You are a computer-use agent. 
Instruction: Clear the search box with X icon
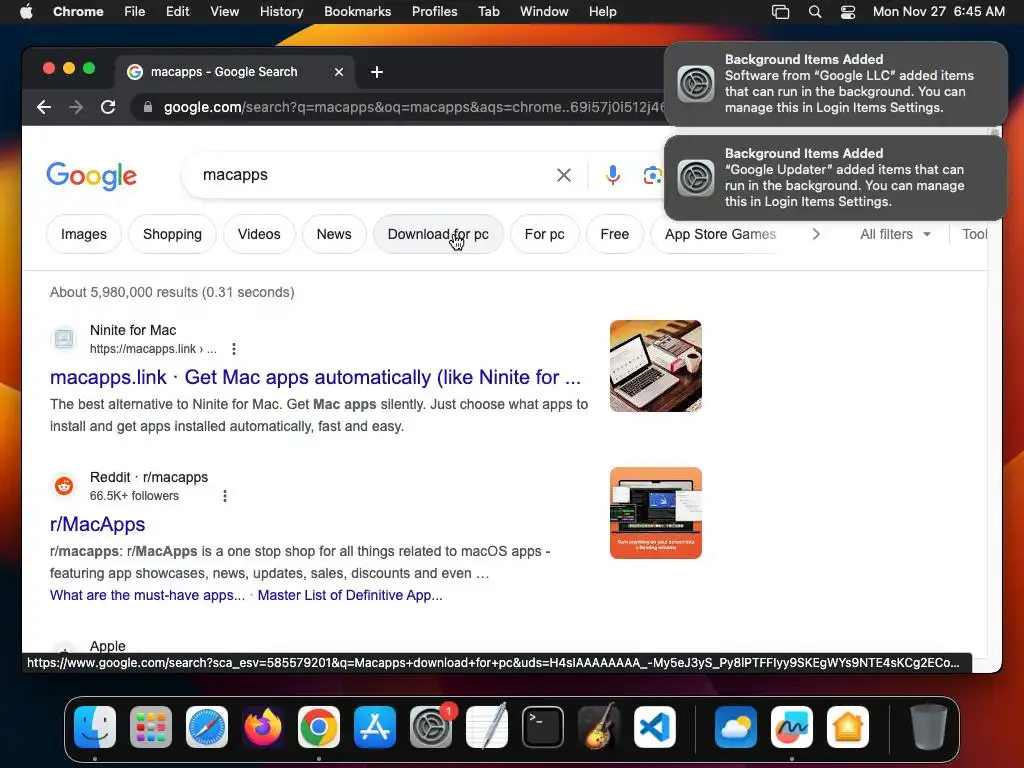564,175
